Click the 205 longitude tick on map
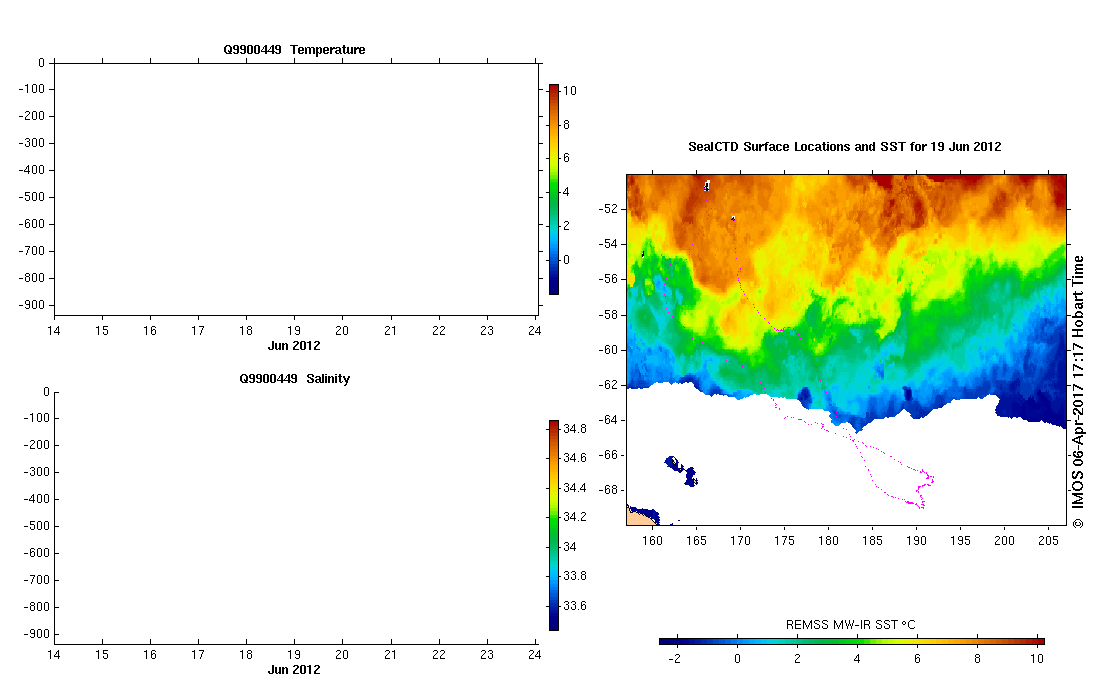Viewport: 1099px width, 700px height. (1048, 540)
